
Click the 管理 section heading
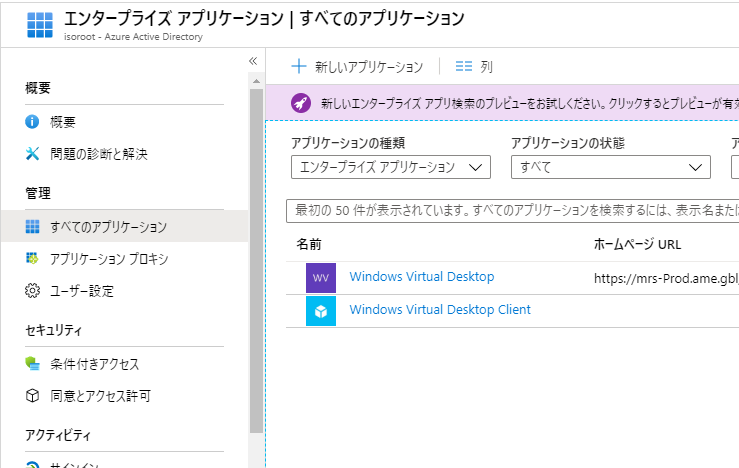38,193
